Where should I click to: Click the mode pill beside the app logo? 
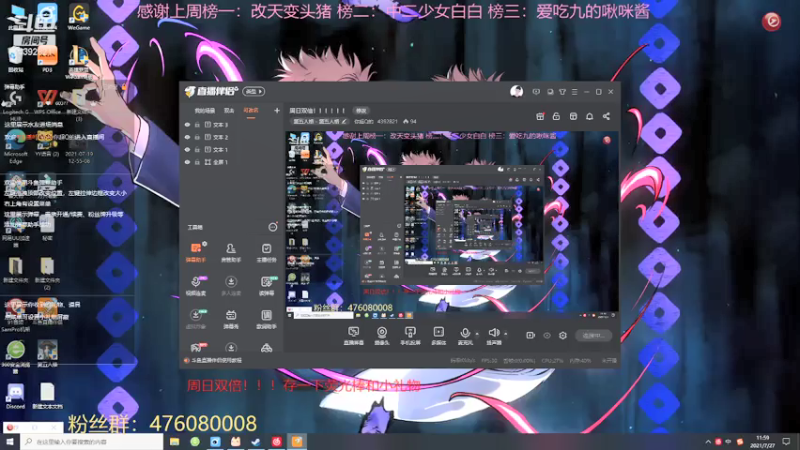point(254,91)
